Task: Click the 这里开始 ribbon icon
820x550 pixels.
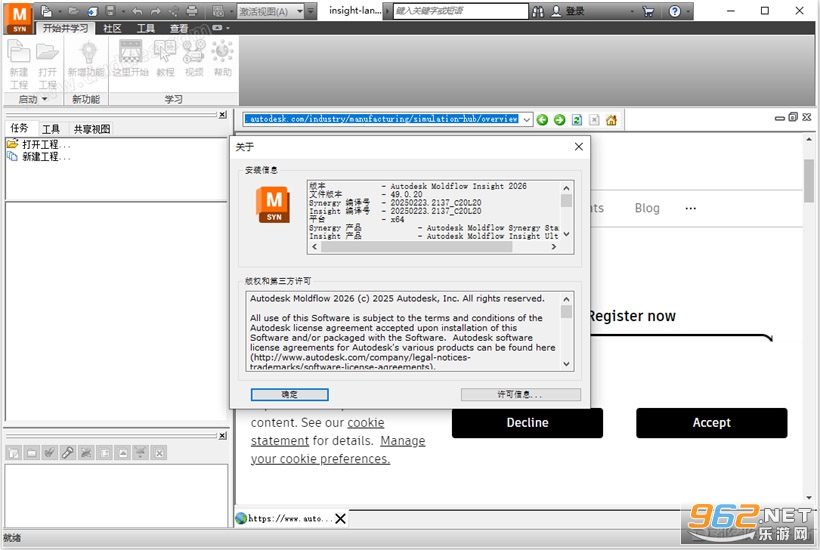Action: 131,59
